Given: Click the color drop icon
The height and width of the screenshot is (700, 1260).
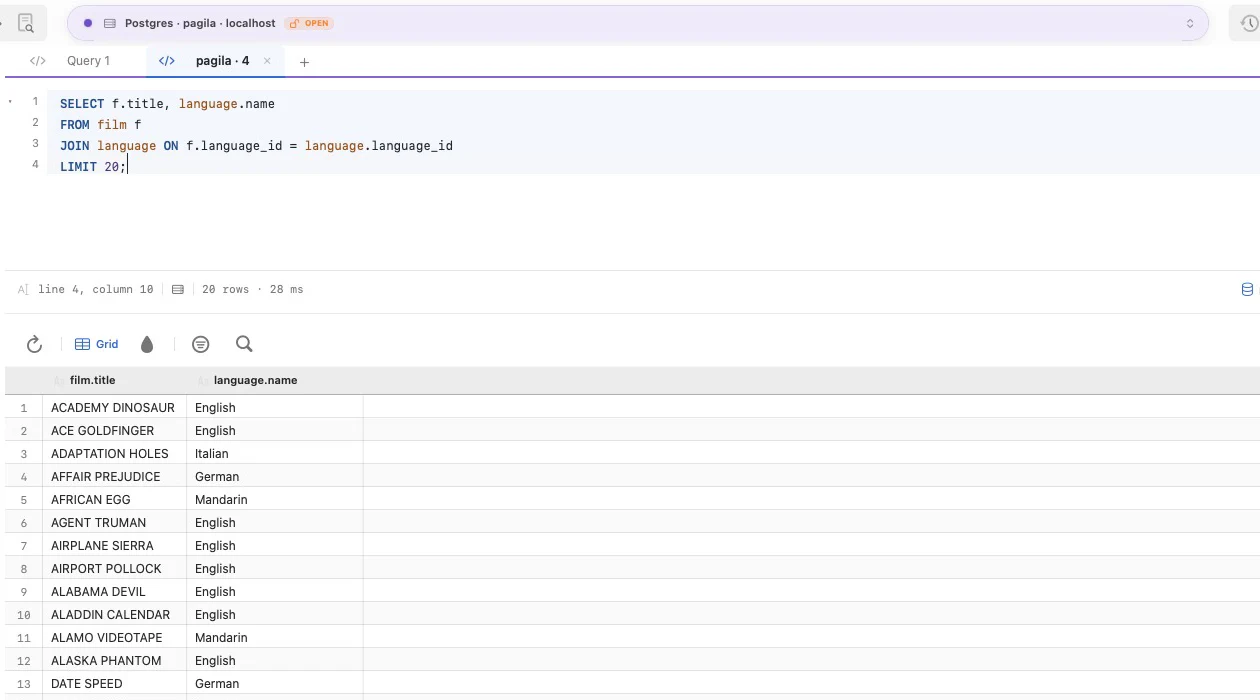Looking at the screenshot, I should (147, 344).
